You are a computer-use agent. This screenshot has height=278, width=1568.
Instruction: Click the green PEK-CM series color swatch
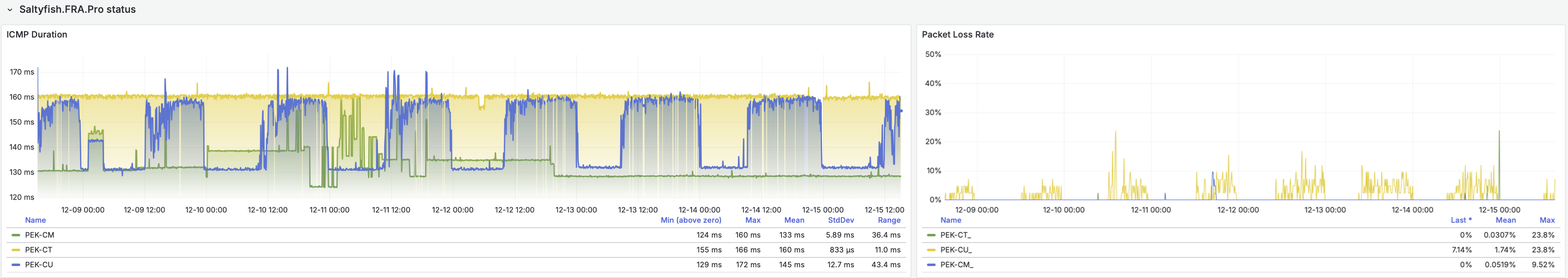(16, 236)
